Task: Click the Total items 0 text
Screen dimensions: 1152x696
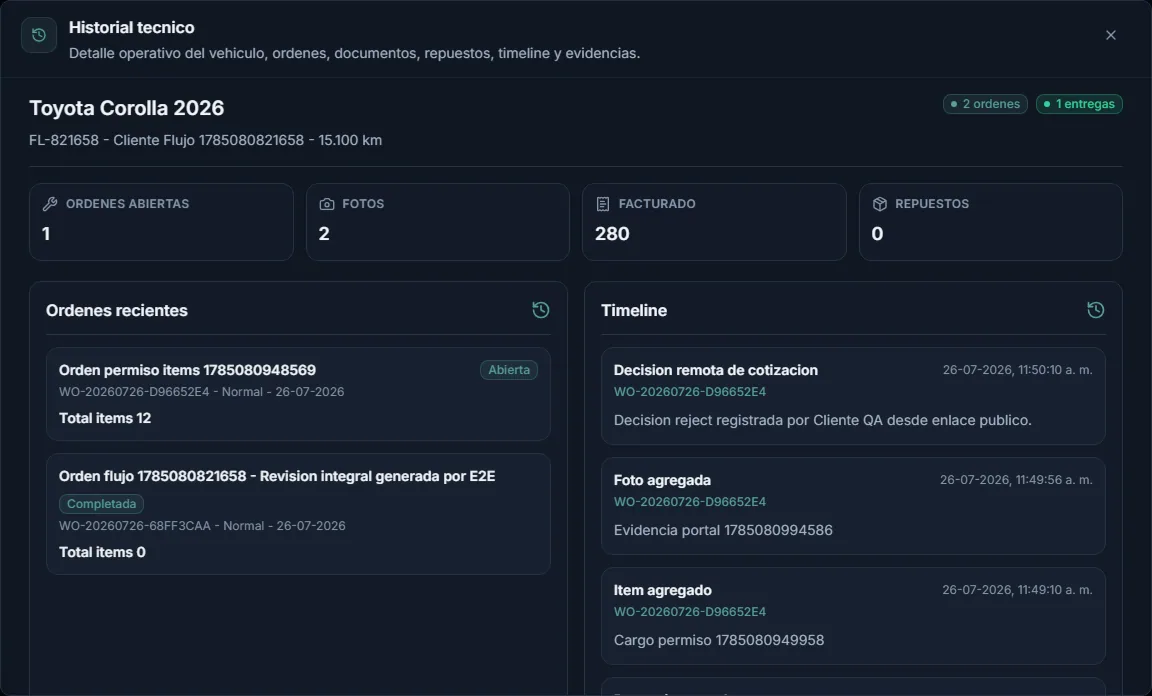Action: [102, 552]
